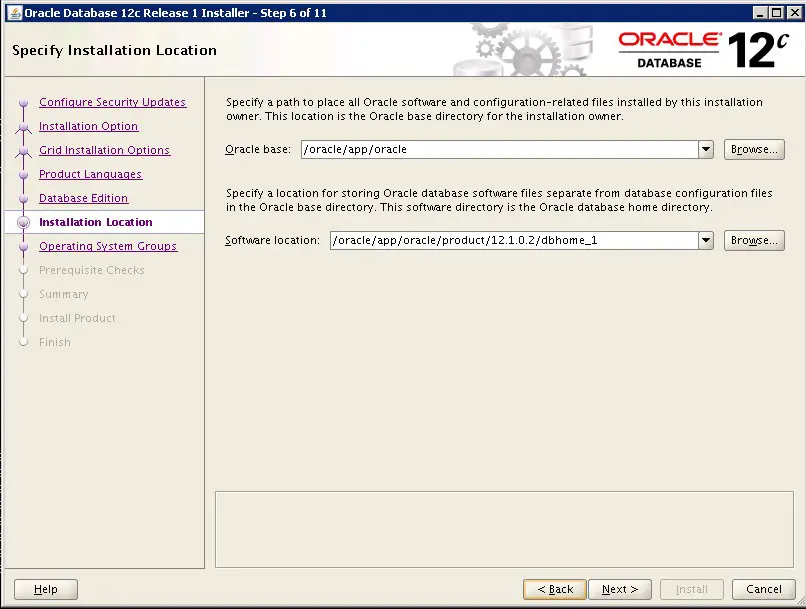Close the installer window

(794, 13)
